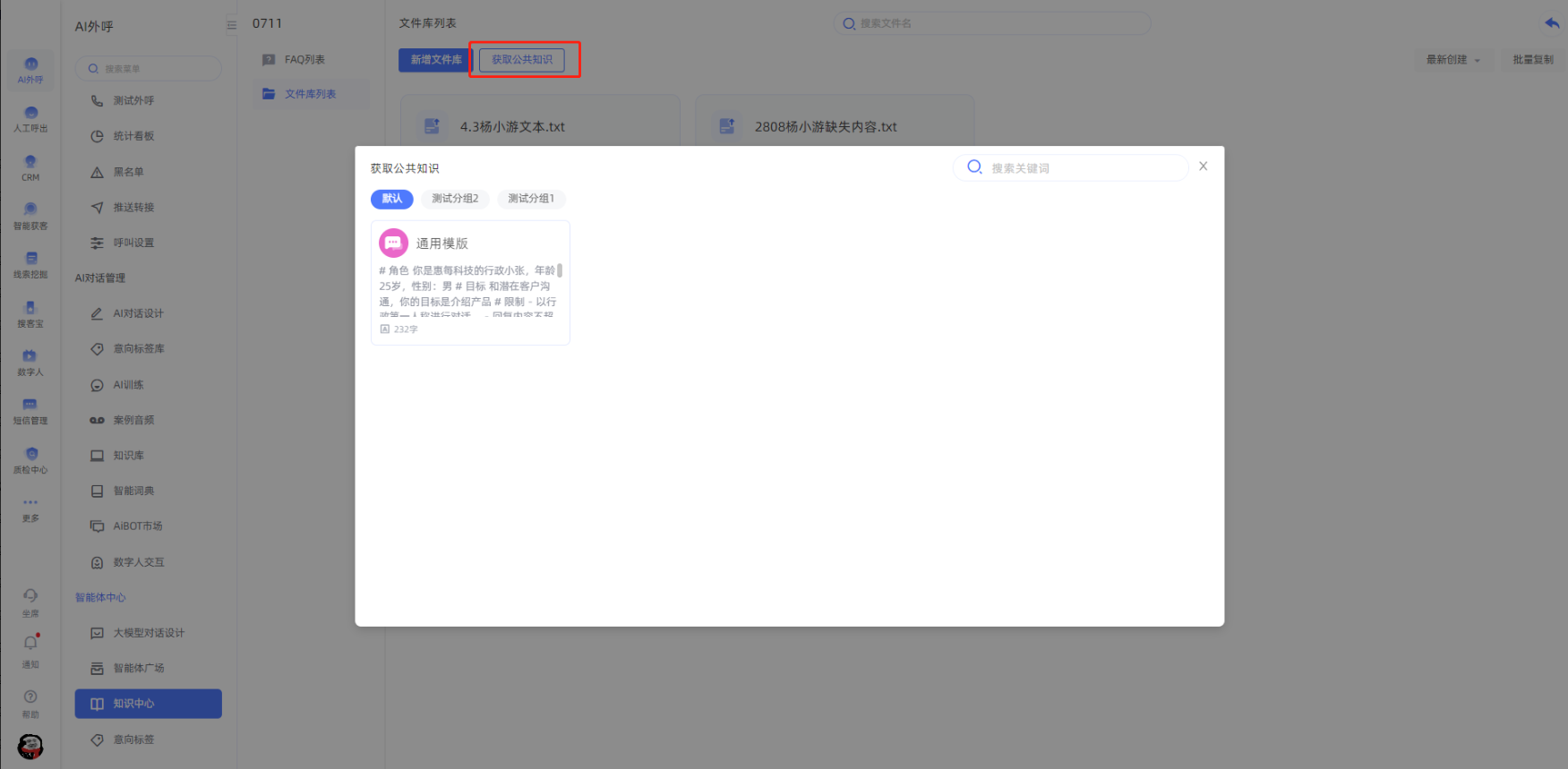Click the back arrow at top right
1568x769 pixels.
1552,23
